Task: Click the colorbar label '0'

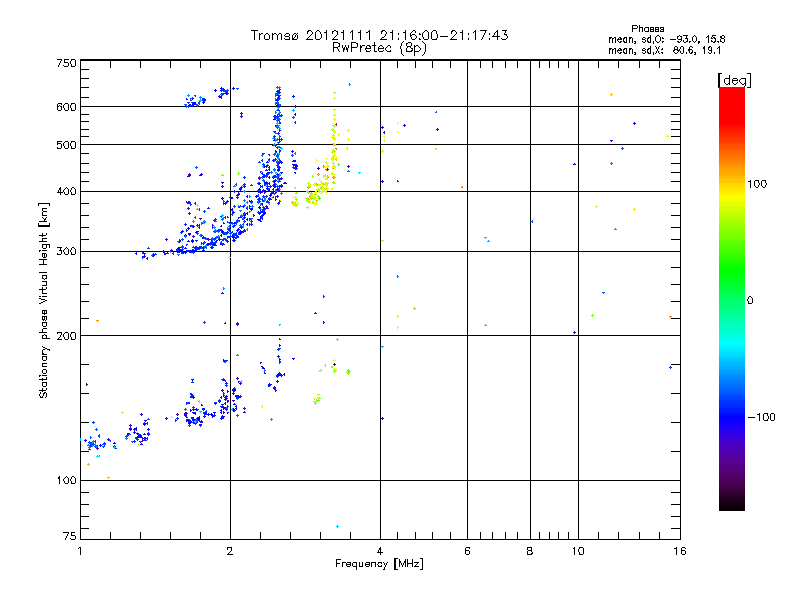Action: [750, 301]
